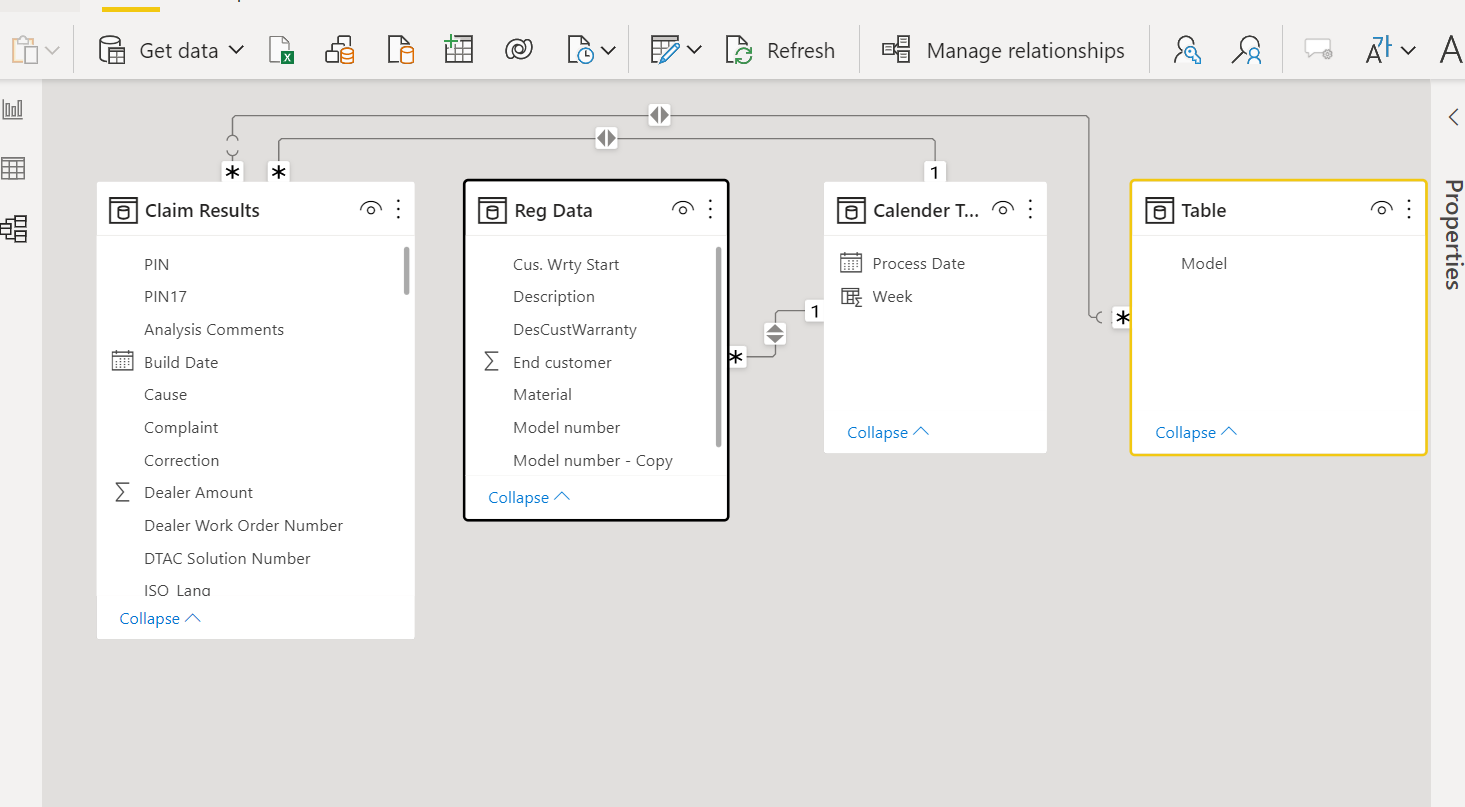Collapse the Table card

tap(1196, 433)
